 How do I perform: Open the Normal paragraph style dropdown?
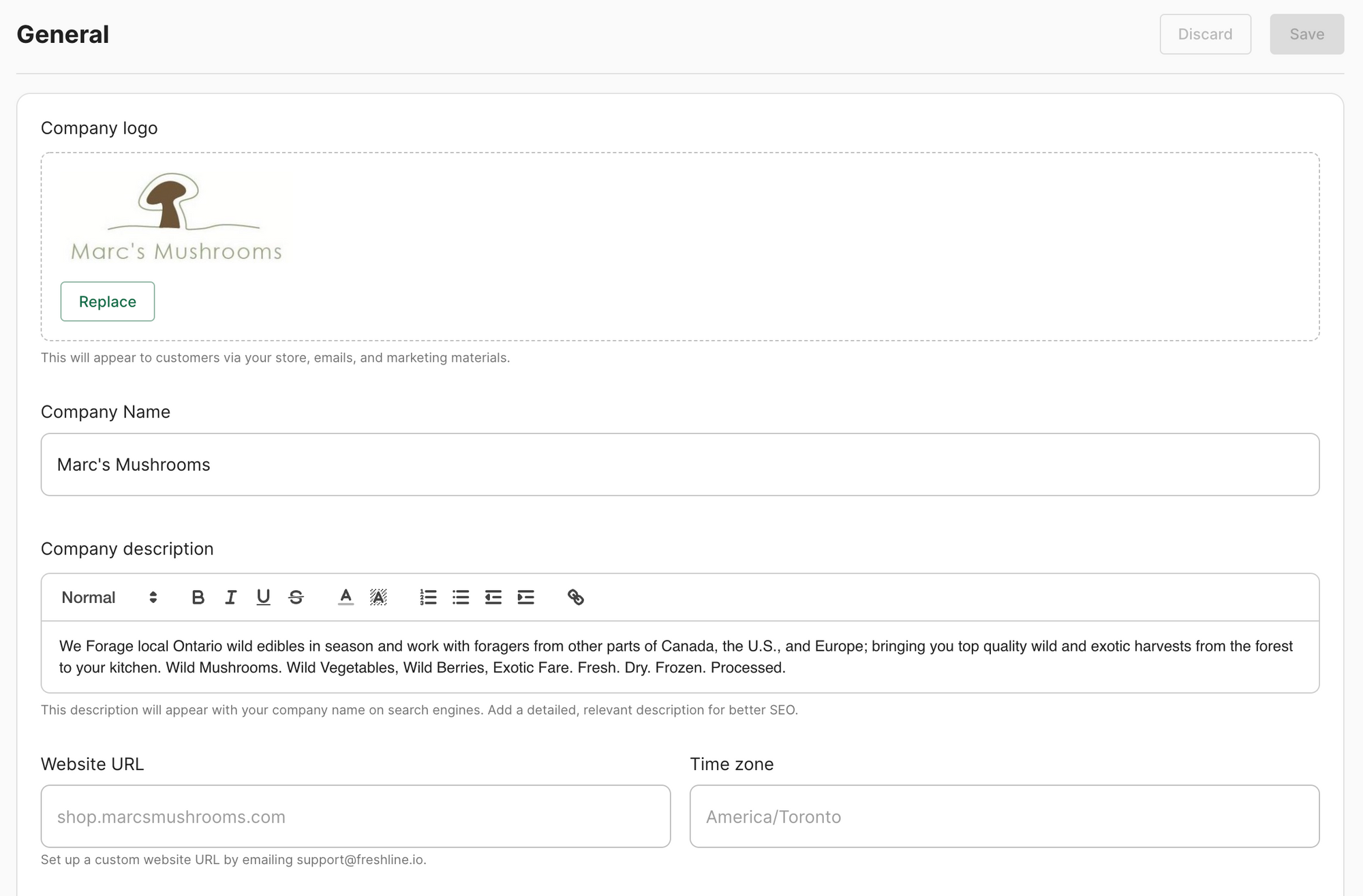(109, 598)
